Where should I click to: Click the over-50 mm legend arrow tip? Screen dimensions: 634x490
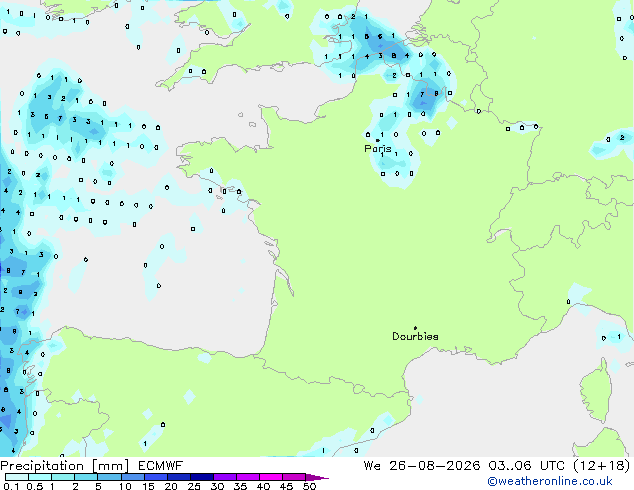tap(317, 477)
